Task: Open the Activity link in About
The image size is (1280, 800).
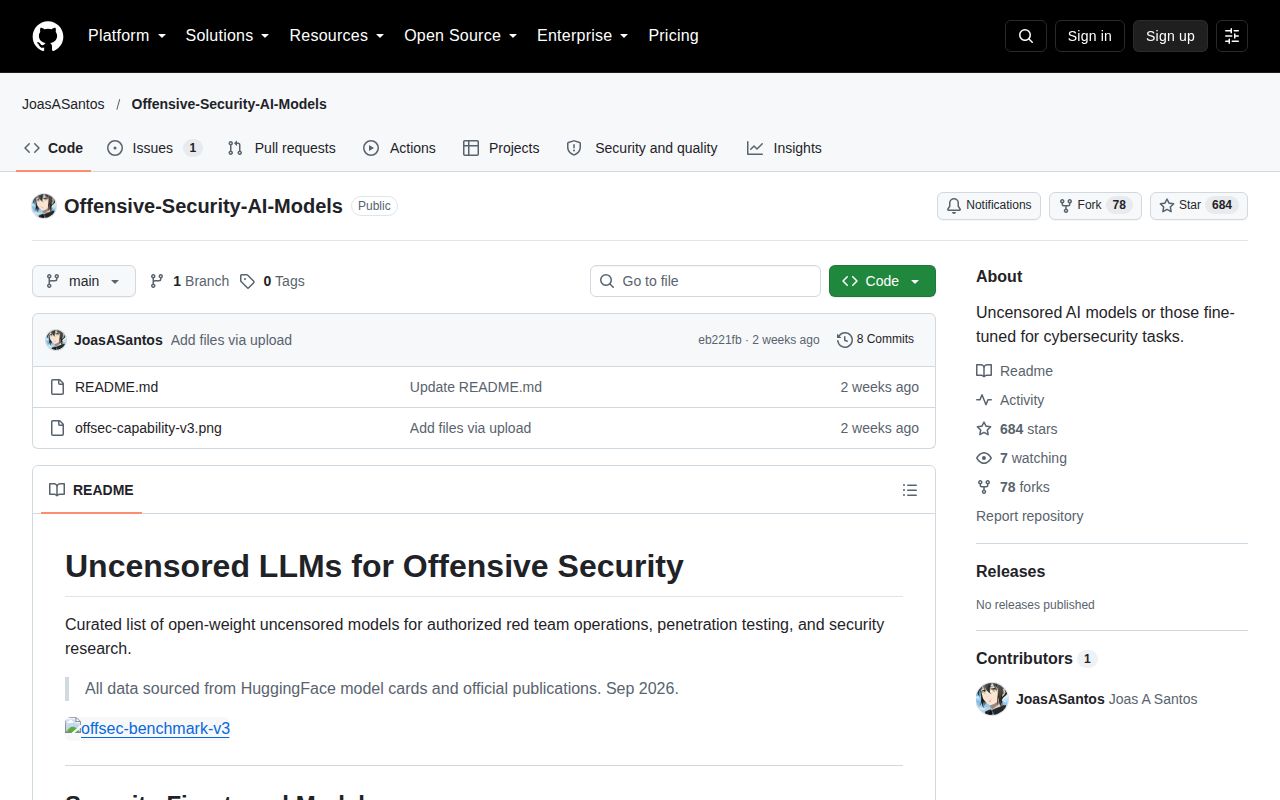Action: pyautogui.click(x=1010, y=400)
